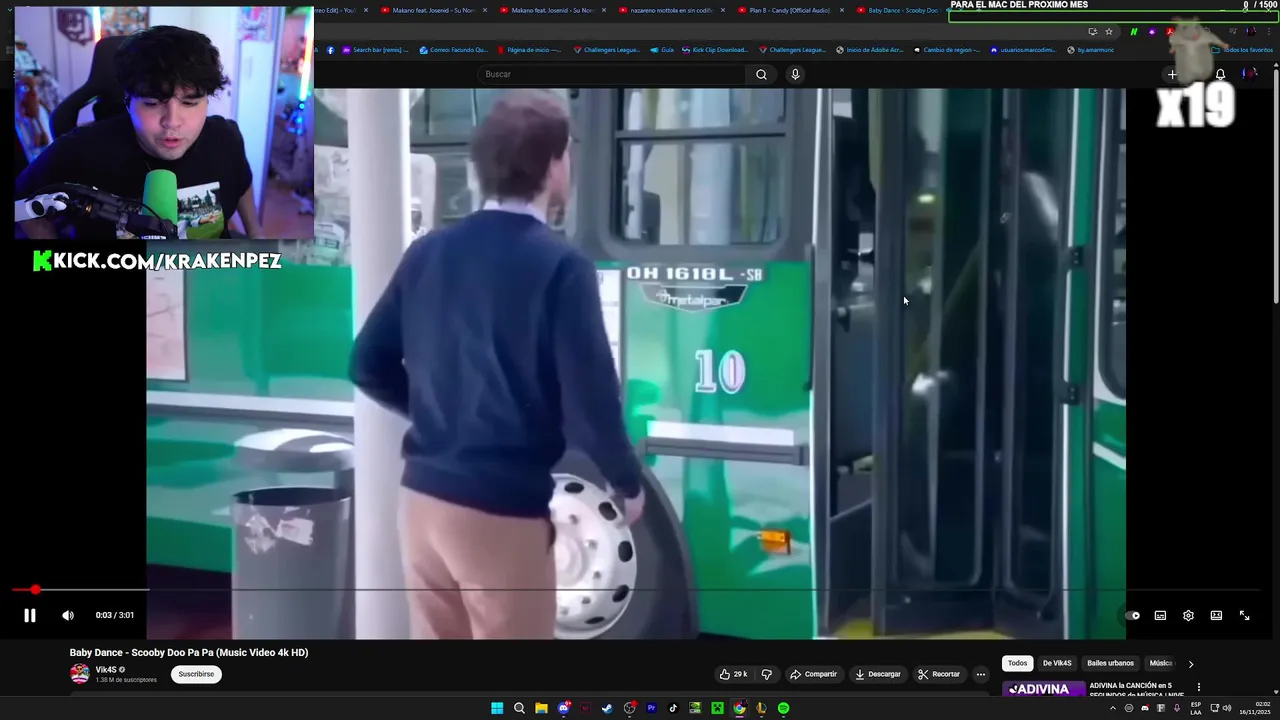Open the create plus button
The image size is (1280, 720).
point(1172,74)
